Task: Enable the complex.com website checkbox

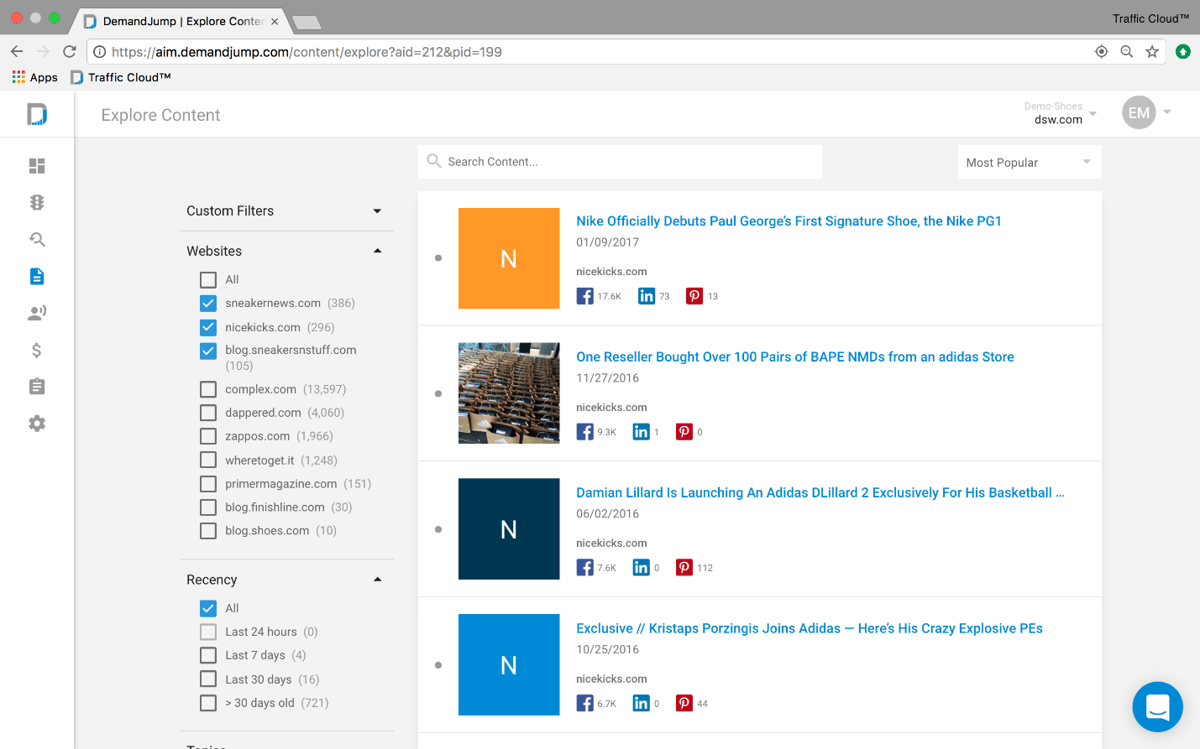Action: (x=208, y=389)
